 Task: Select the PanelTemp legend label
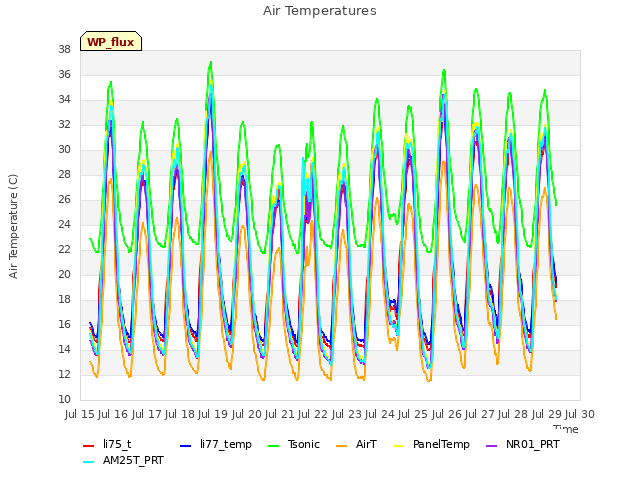pos(441,444)
